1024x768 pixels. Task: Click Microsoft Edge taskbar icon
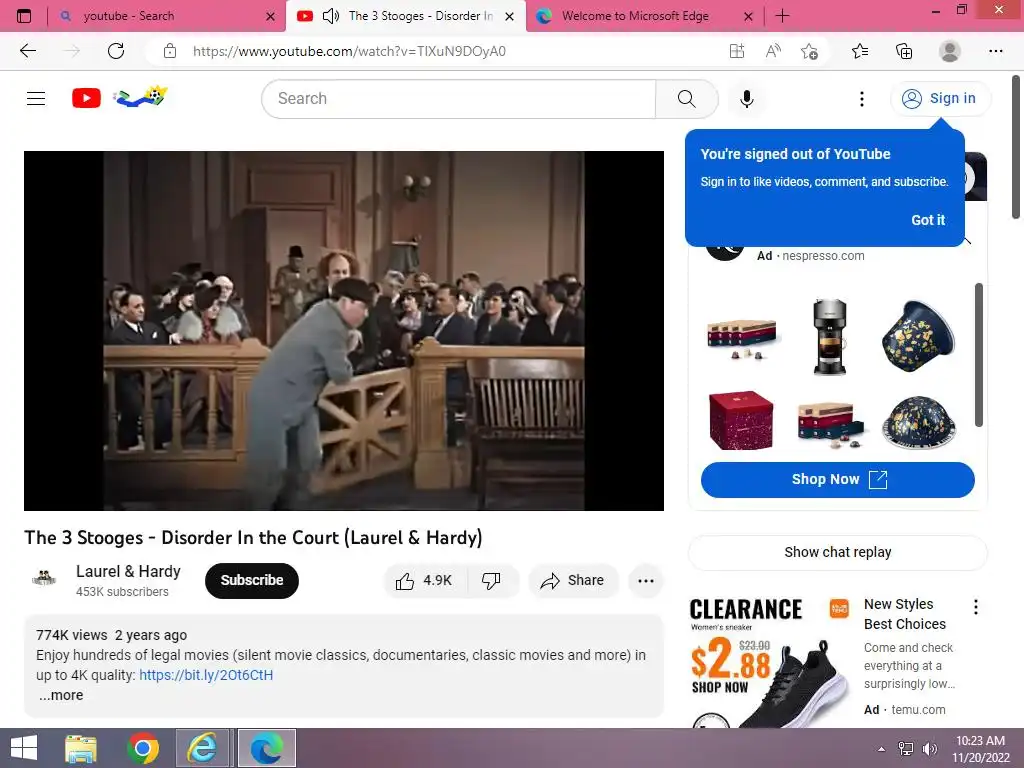(266, 748)
